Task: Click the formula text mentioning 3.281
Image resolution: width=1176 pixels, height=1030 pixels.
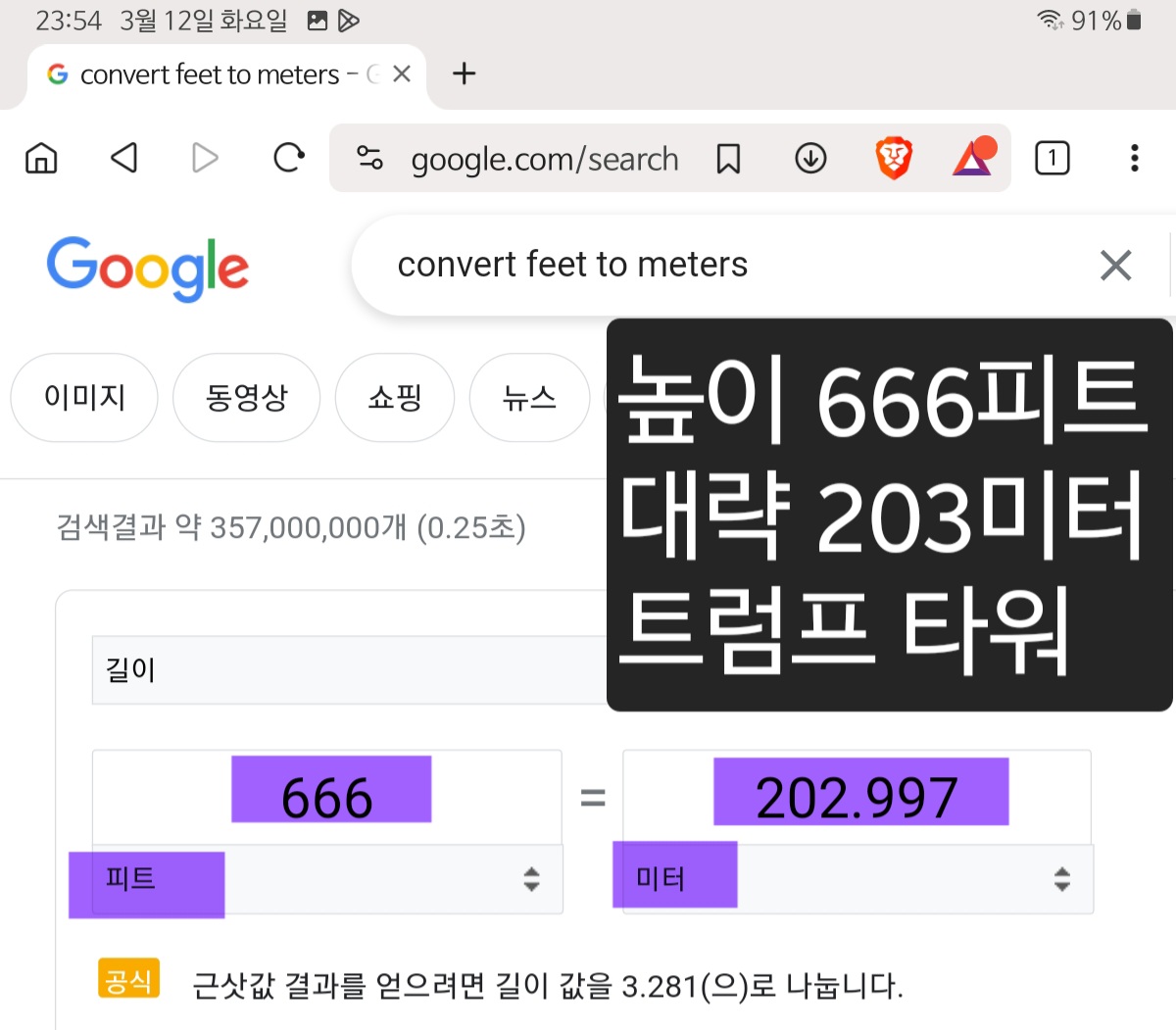Action: pyautogui.click(x=548, y=985)
